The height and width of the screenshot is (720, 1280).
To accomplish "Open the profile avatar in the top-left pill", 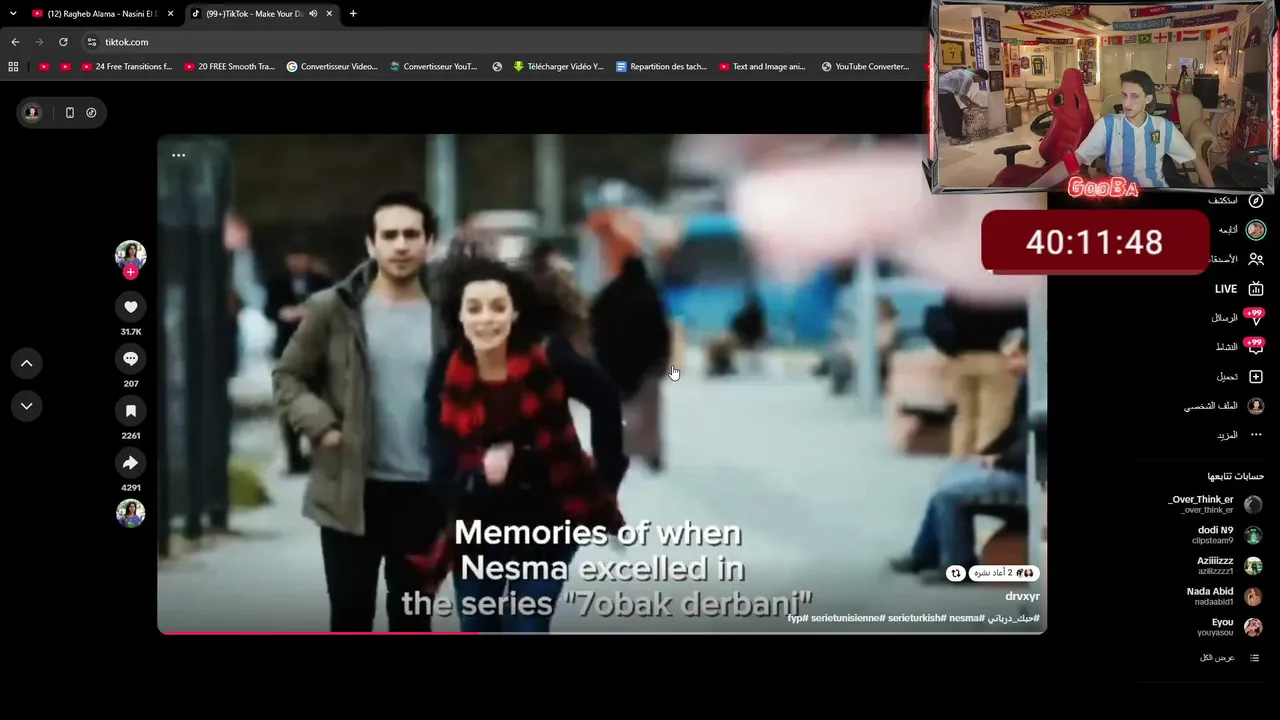I will point(32,113).
